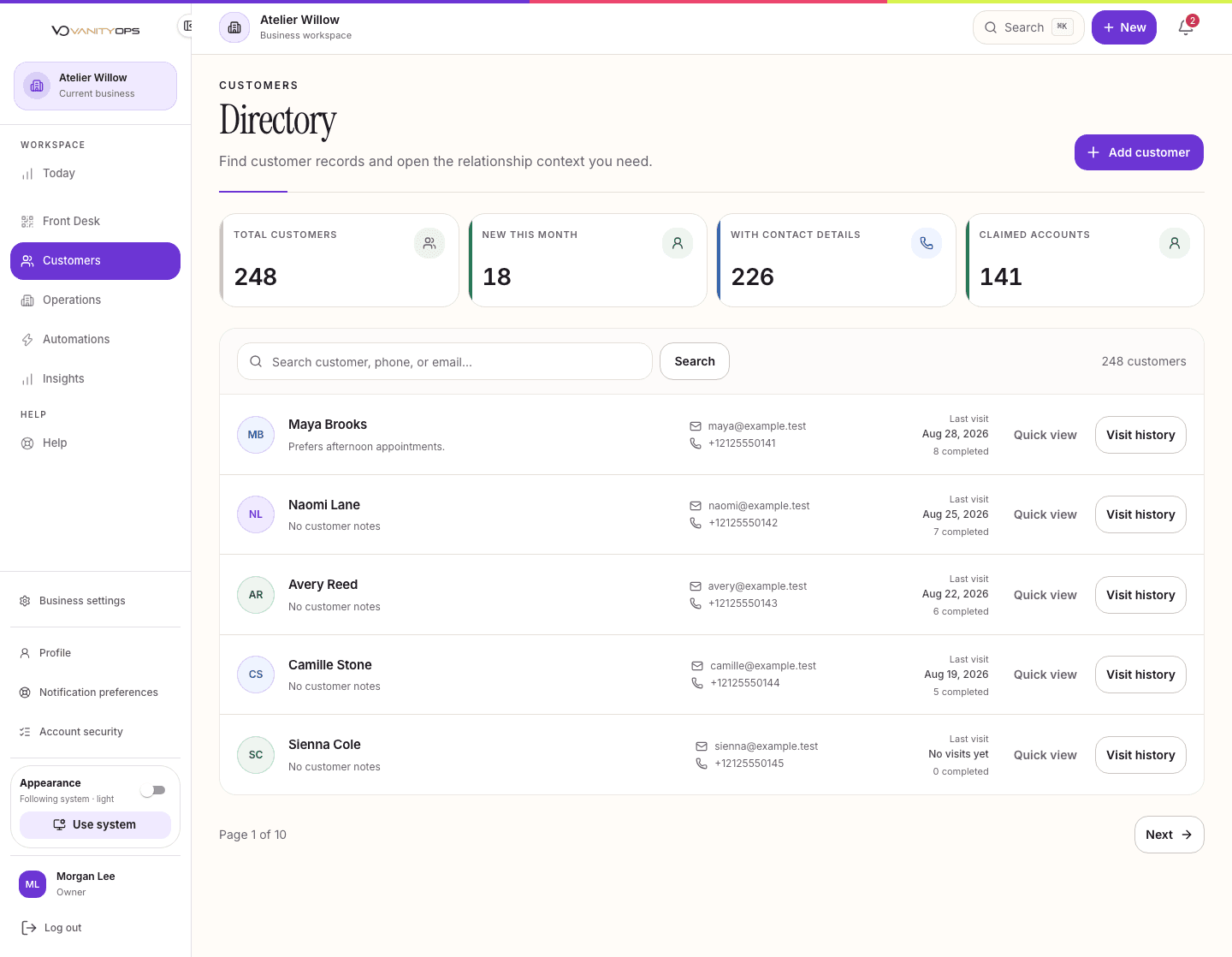Click the Claimed Accounts card person icon

pos(1175,243)
